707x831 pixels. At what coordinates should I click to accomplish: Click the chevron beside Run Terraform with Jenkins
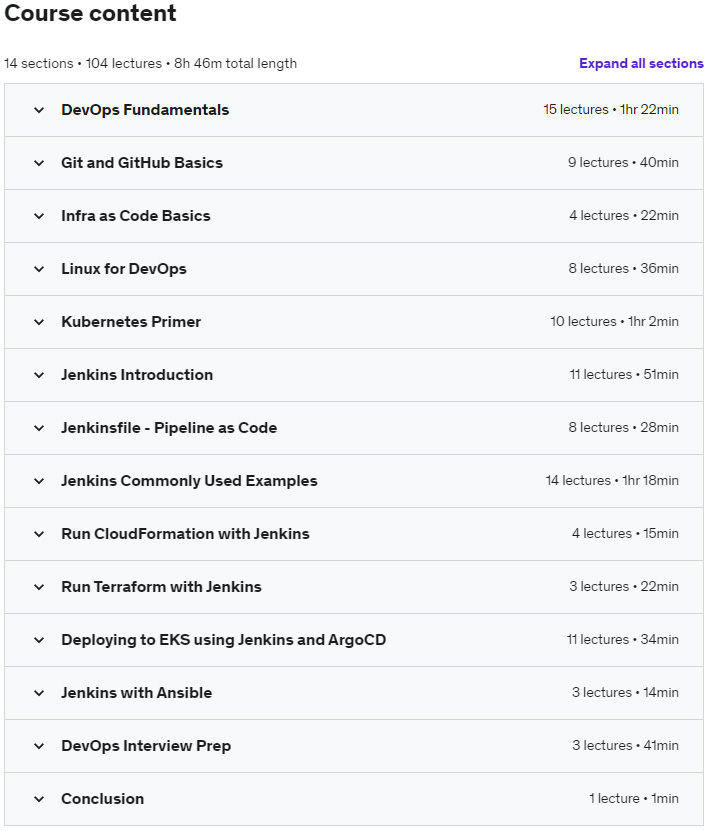point(39,587)
